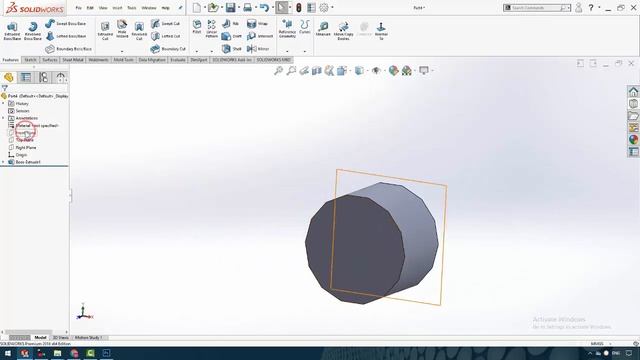Expand the History tree node
This screenshot has width=640, height=360.
4,104
